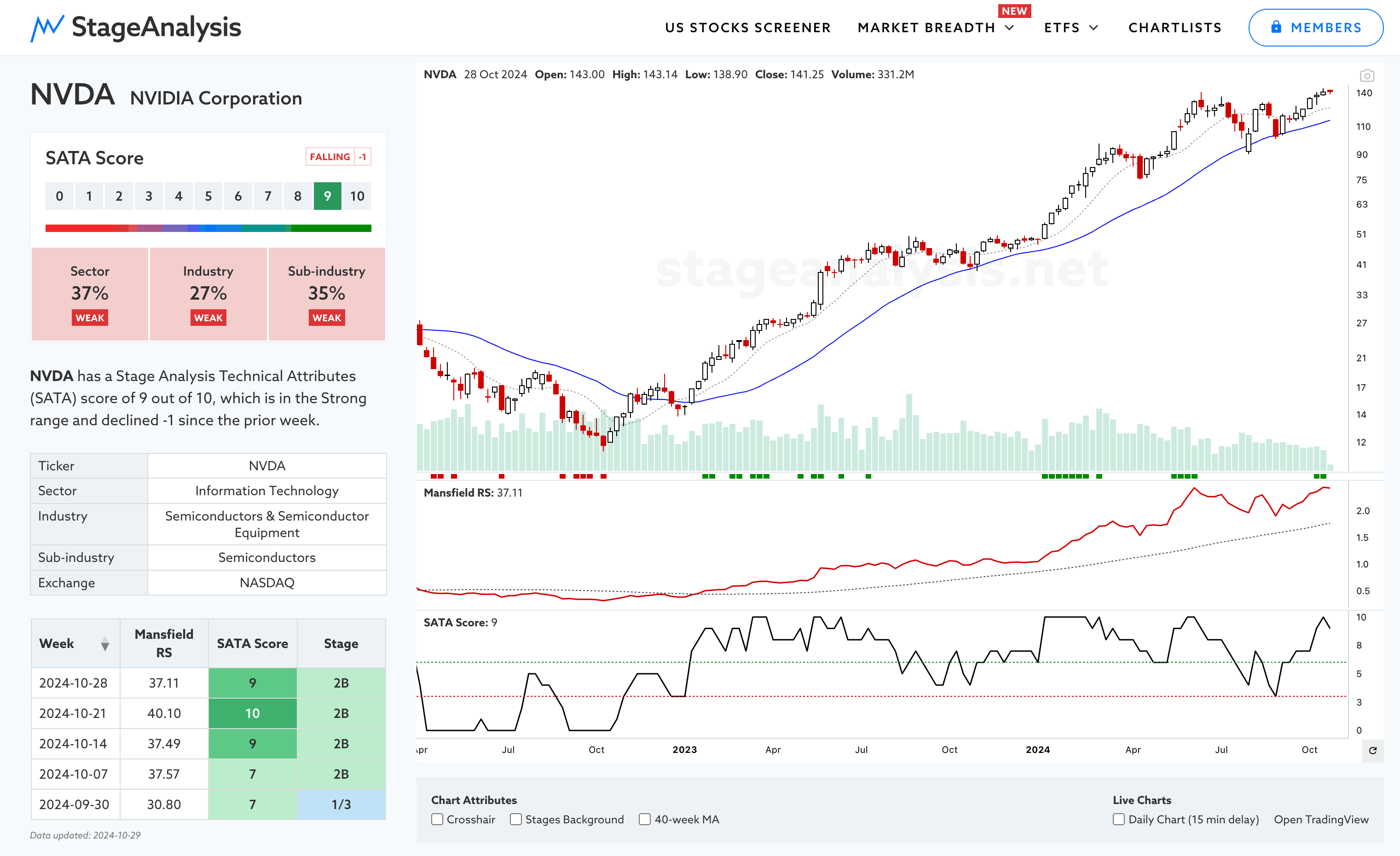
Task: Open TradingView live chart link
Action: pyautogui.click(x=1321, y=819)
